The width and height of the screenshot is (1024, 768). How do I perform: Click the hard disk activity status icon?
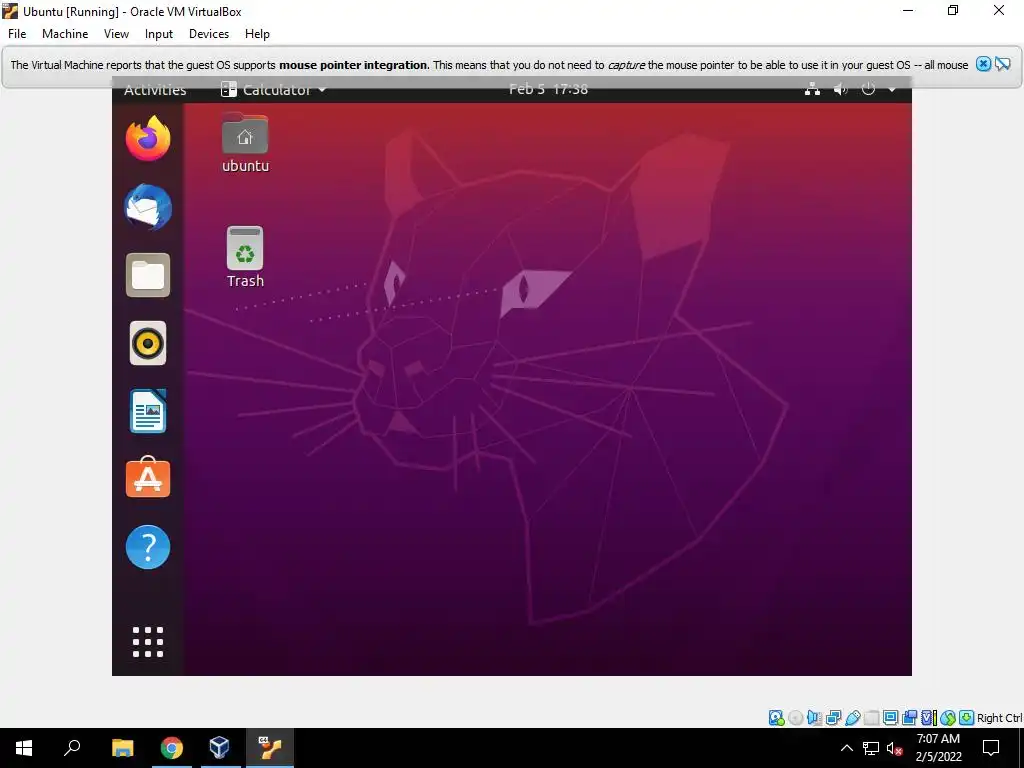(776, 718)
